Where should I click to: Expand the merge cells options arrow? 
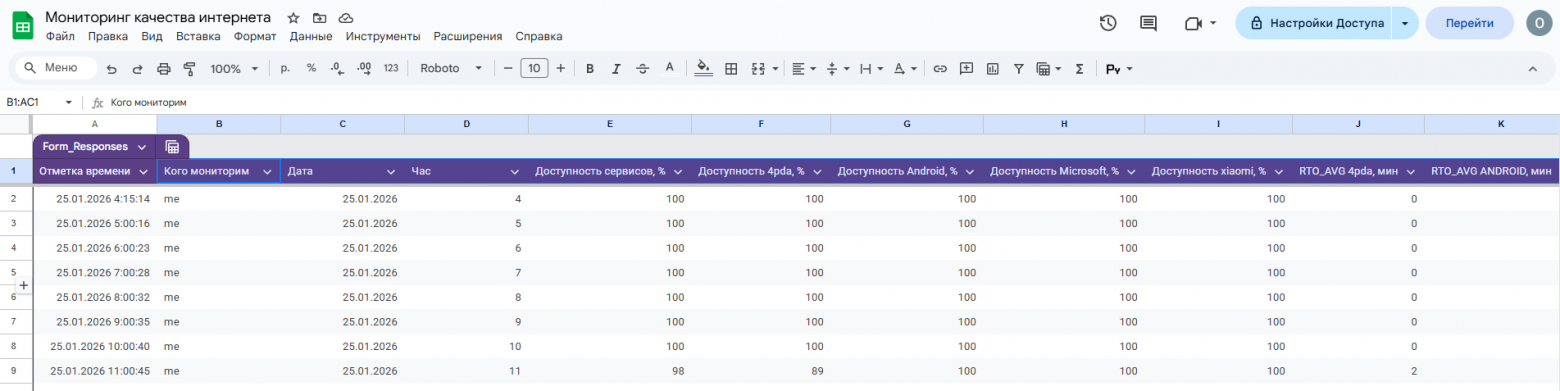[774, 69]
